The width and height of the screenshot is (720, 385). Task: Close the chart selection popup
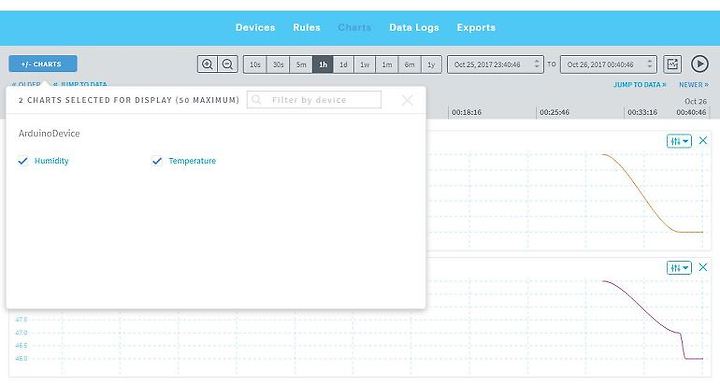pos(407,100)
